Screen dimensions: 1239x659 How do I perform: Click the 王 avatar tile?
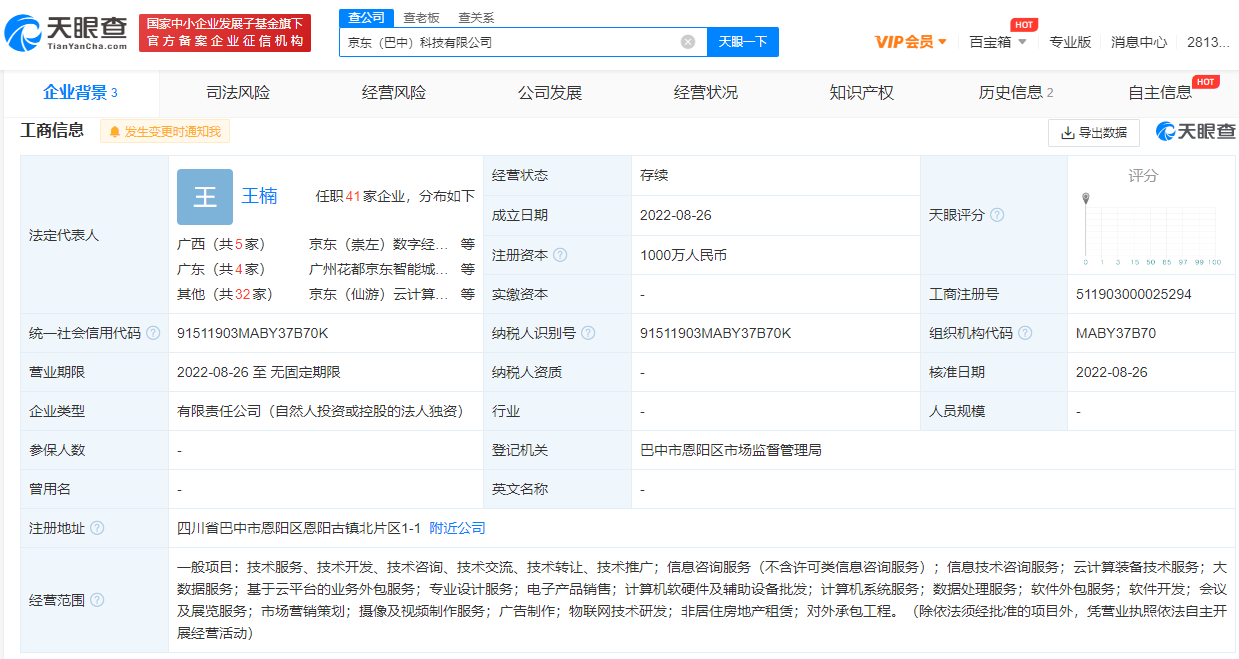tap(205, 196)
